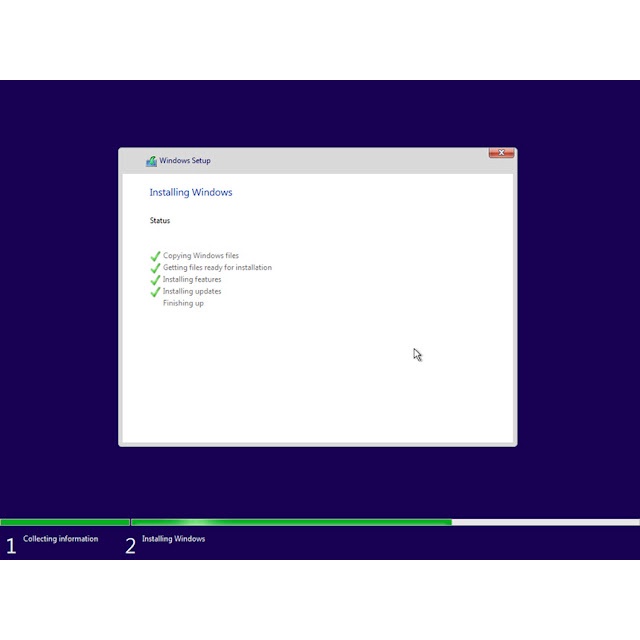Click the Windows Setup title text
Image resolution: width=640 pixels, height=640 pixels.
185,161
